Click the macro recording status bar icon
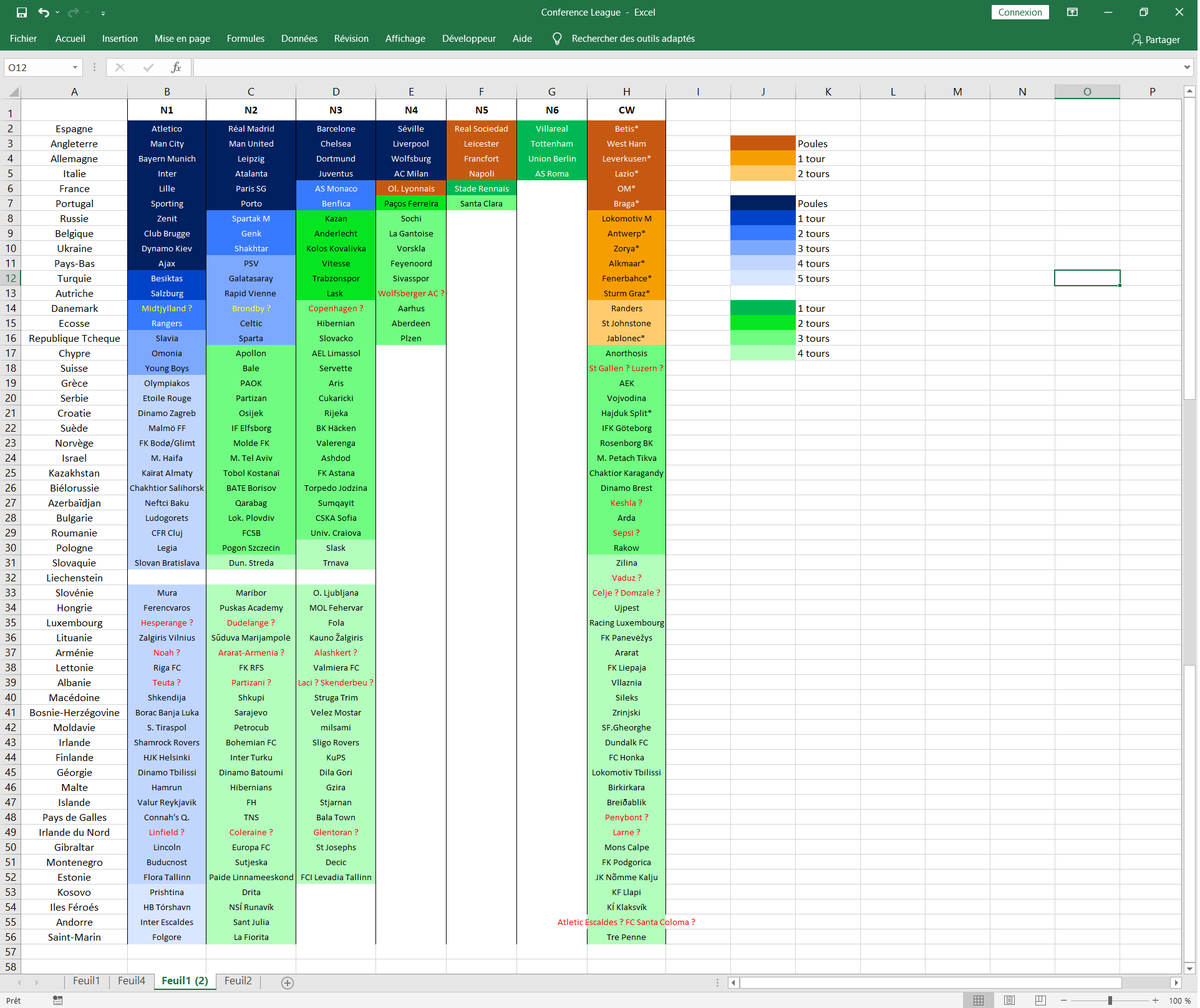 click(57, 1000)
